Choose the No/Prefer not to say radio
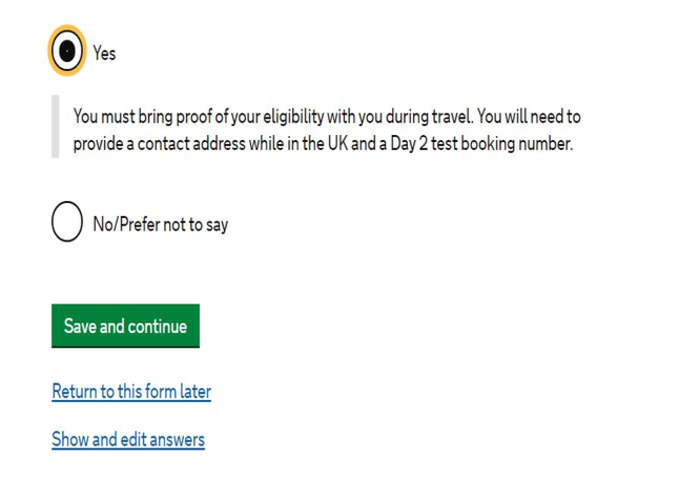 [66, 223]
